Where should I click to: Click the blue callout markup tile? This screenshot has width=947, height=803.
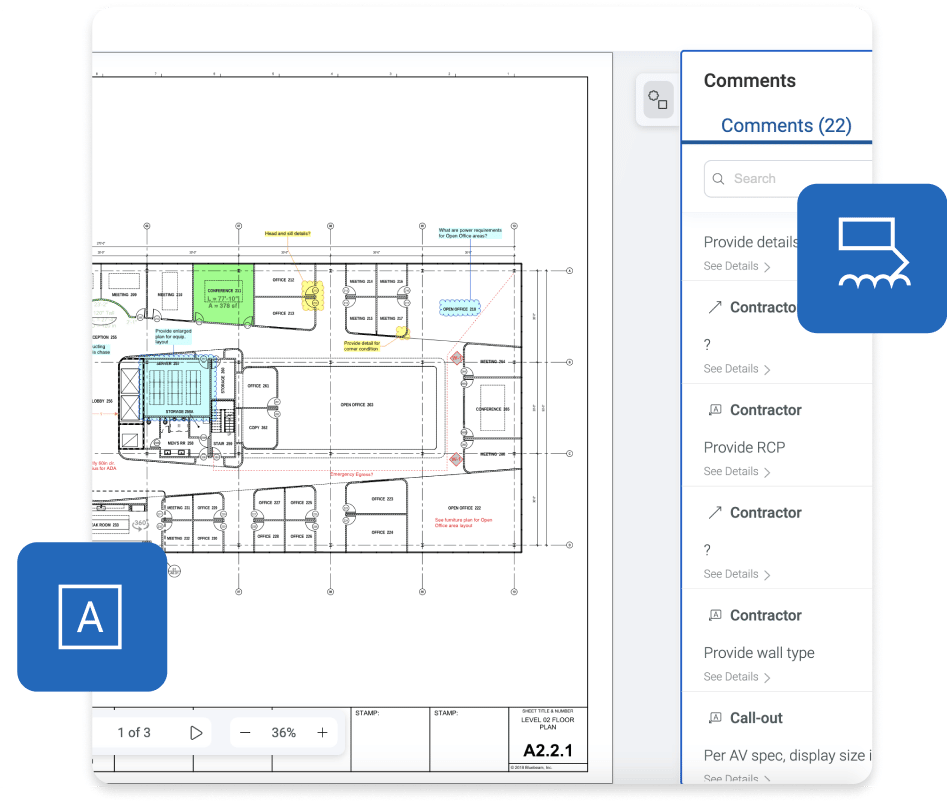[871, 258]
